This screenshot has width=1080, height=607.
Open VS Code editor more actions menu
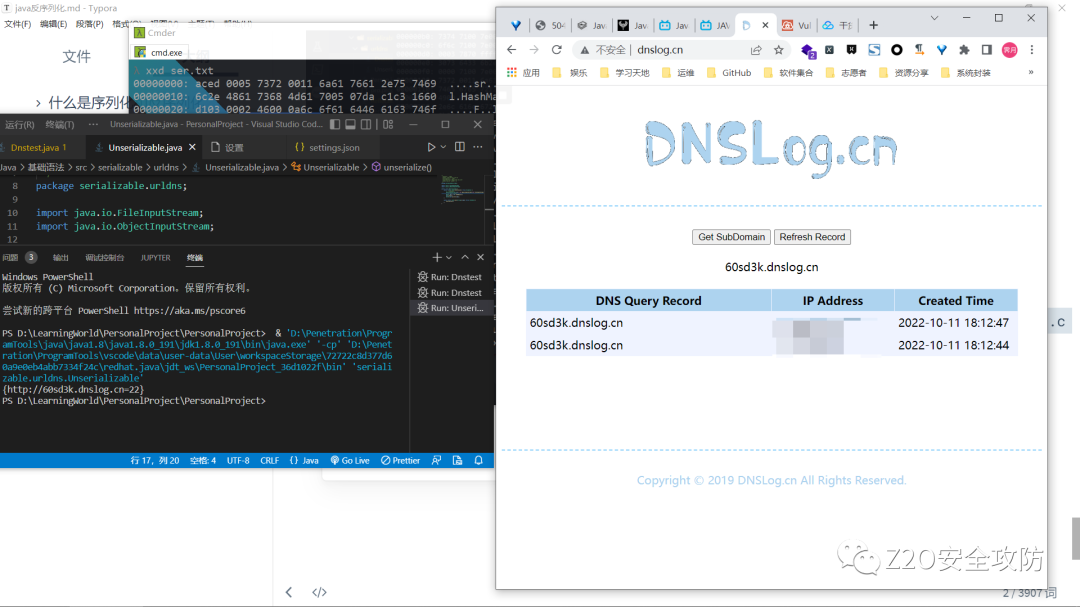click(478, 147)
